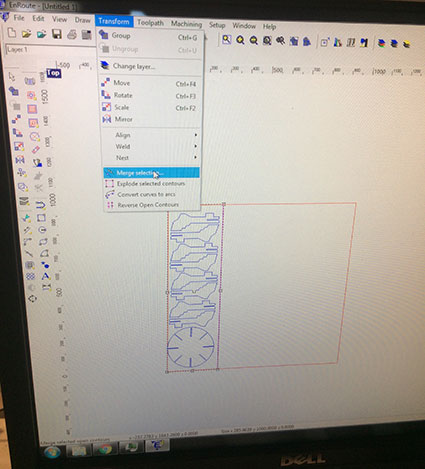Open the View menu
The height and width of the screenshot is (469, 425).
(59, 19)
